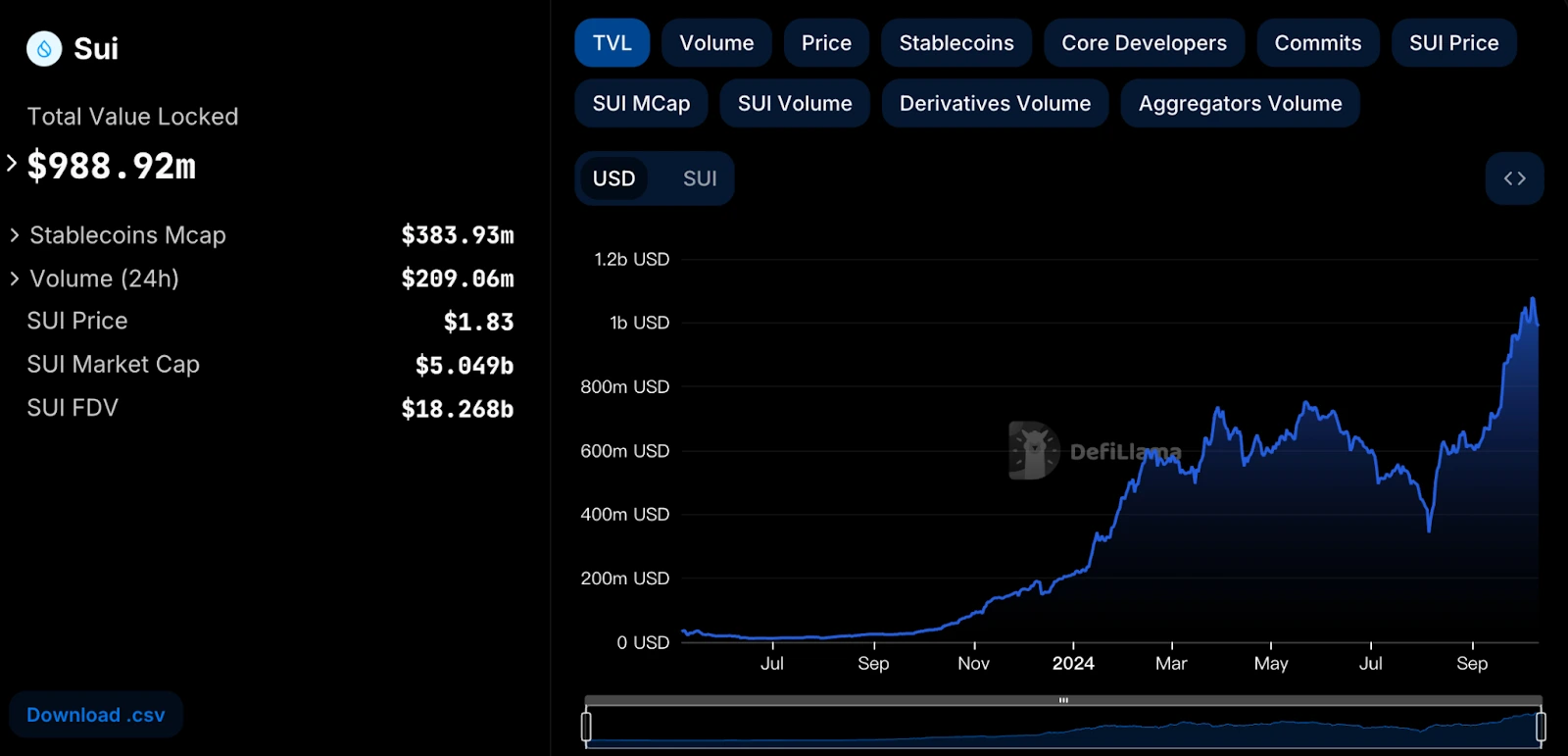Screen dimensions: 1568x756
Task: Click the Total Value Locked heading
Action: 132,117
